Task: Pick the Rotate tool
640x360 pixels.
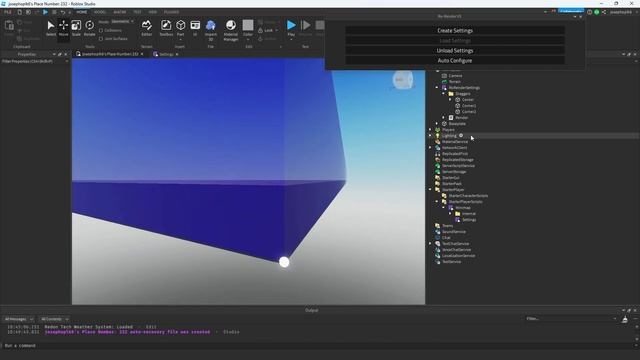Action: [x=89, y=28]
